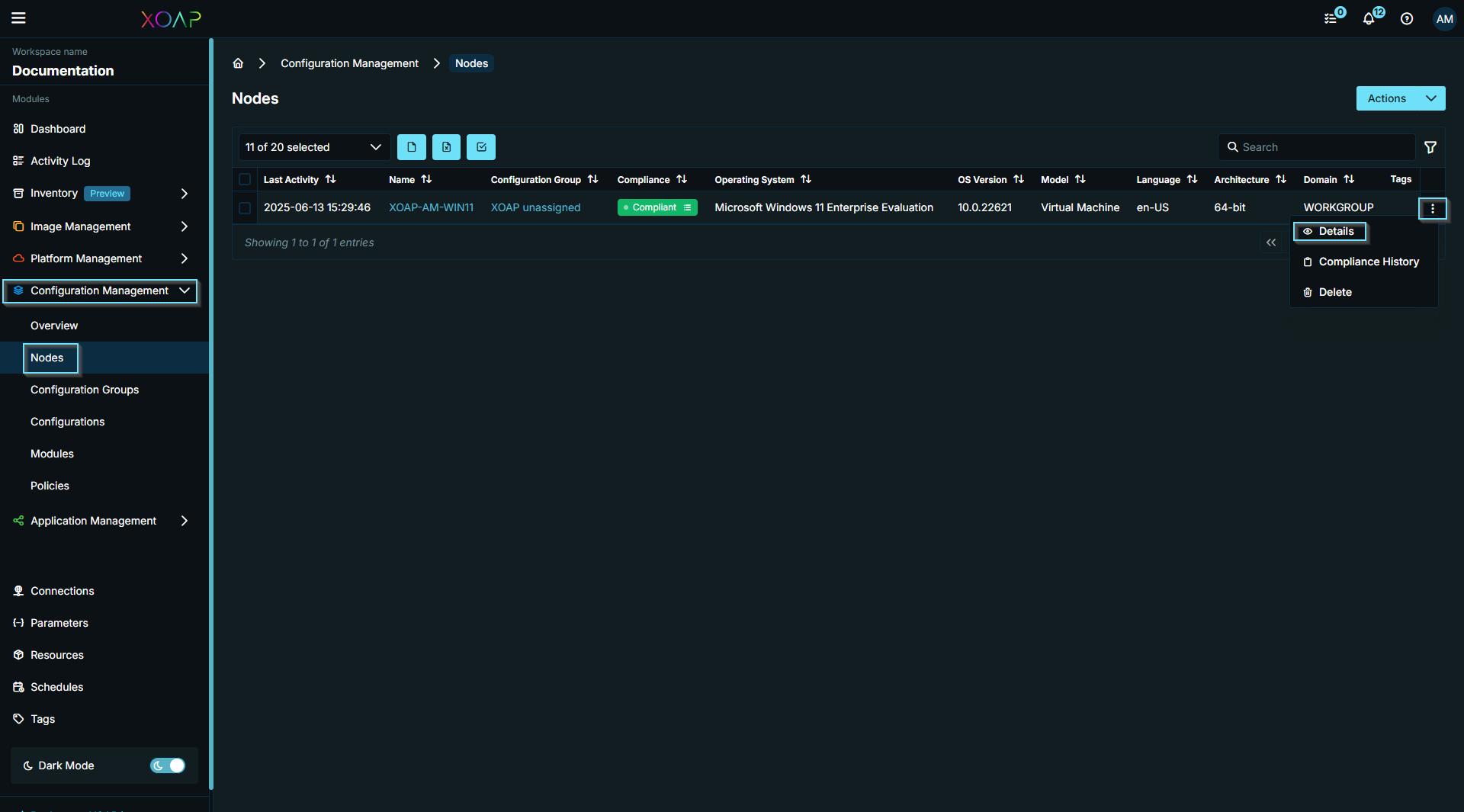1464x812 pixels.
Task: Click the AM user avatar
Action: pos(1444,18)
